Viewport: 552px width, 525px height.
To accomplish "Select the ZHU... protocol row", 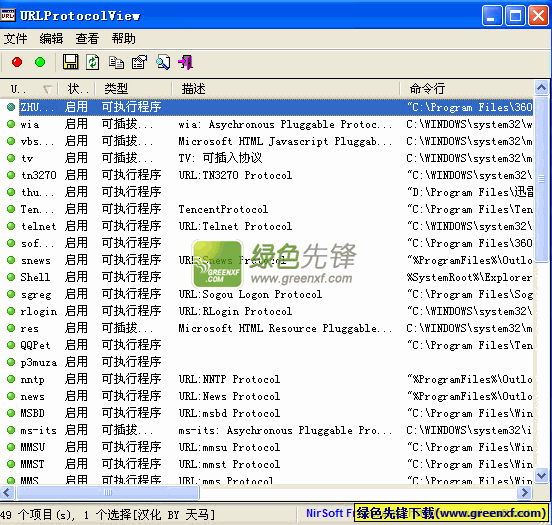I will pos(266,107).
